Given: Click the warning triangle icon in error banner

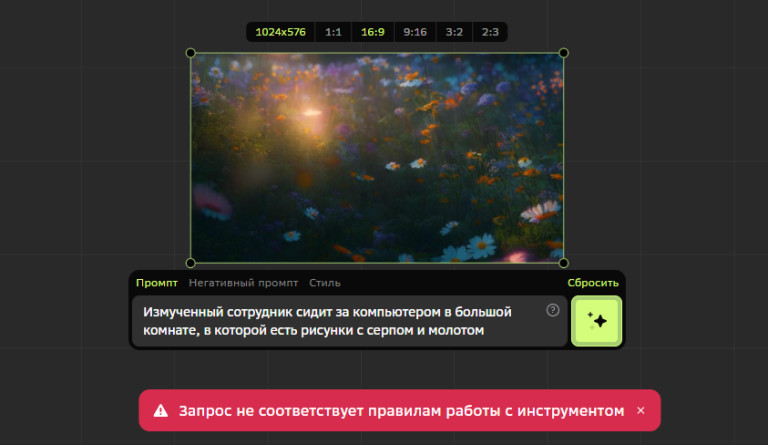Looking at the screenshot, I should tap(160, 411).
